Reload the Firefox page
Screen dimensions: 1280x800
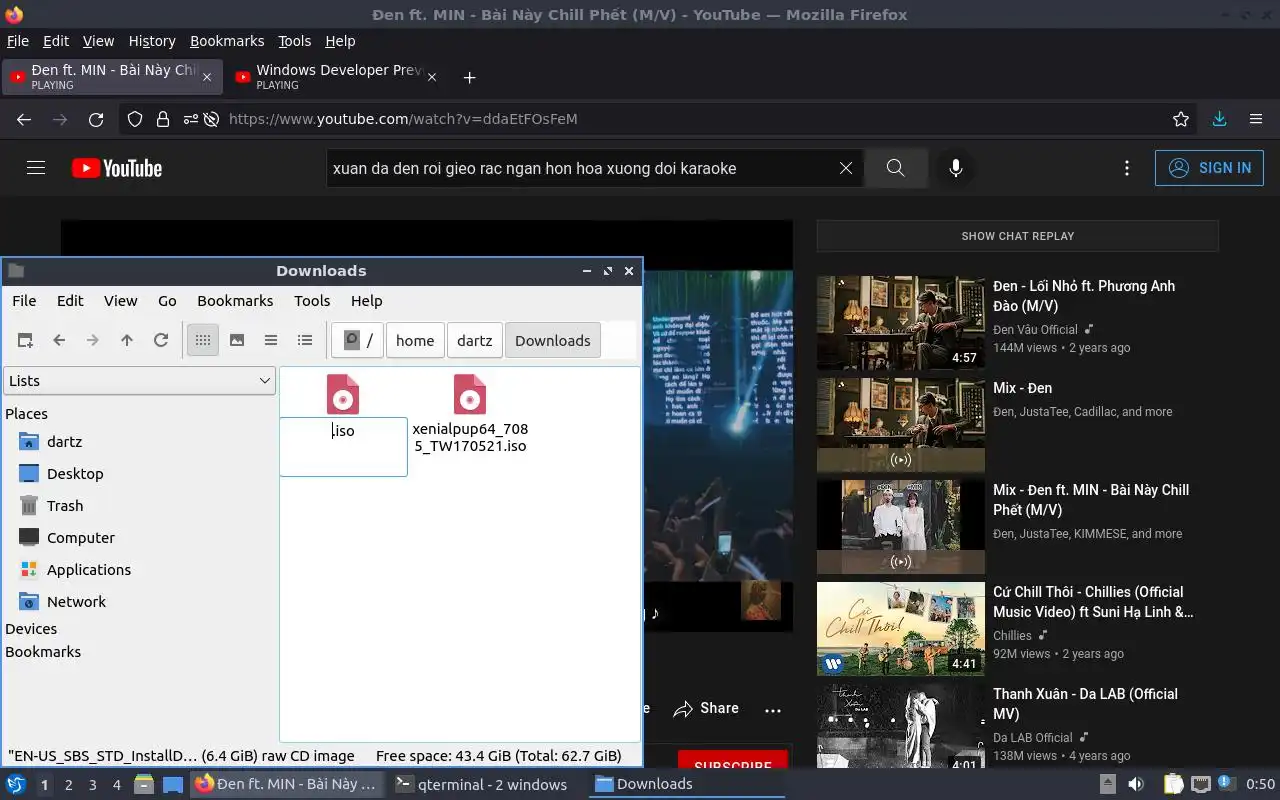click(96, 119)
